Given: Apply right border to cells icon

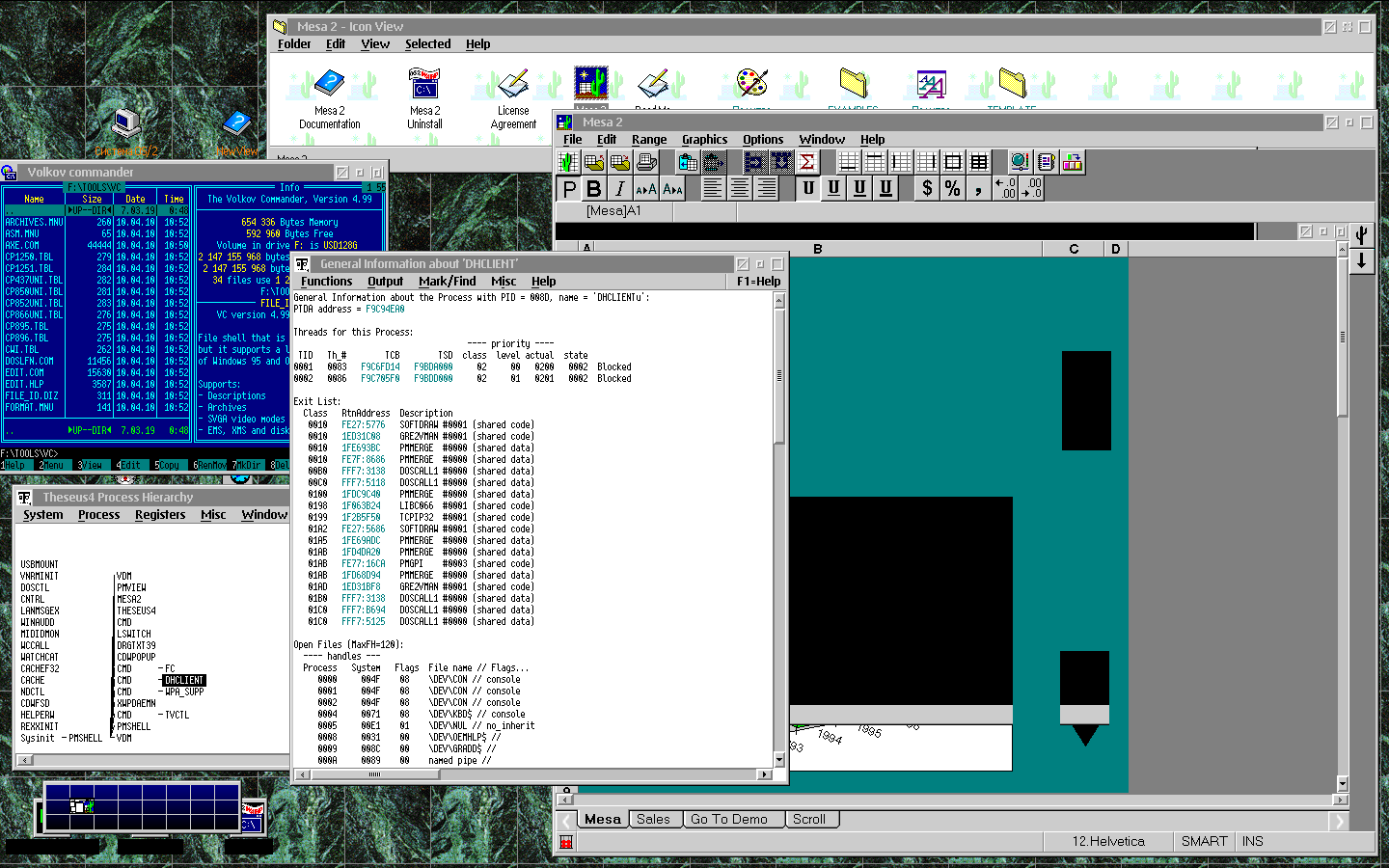Looking at the screenshot, I should tap(926, 162).
